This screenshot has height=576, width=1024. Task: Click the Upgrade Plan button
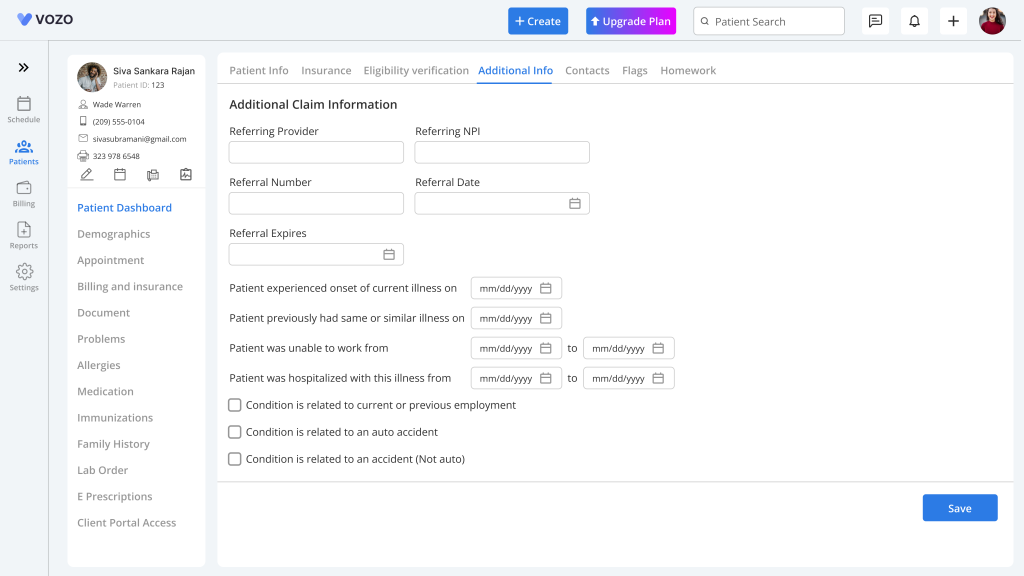pos(631,21)
